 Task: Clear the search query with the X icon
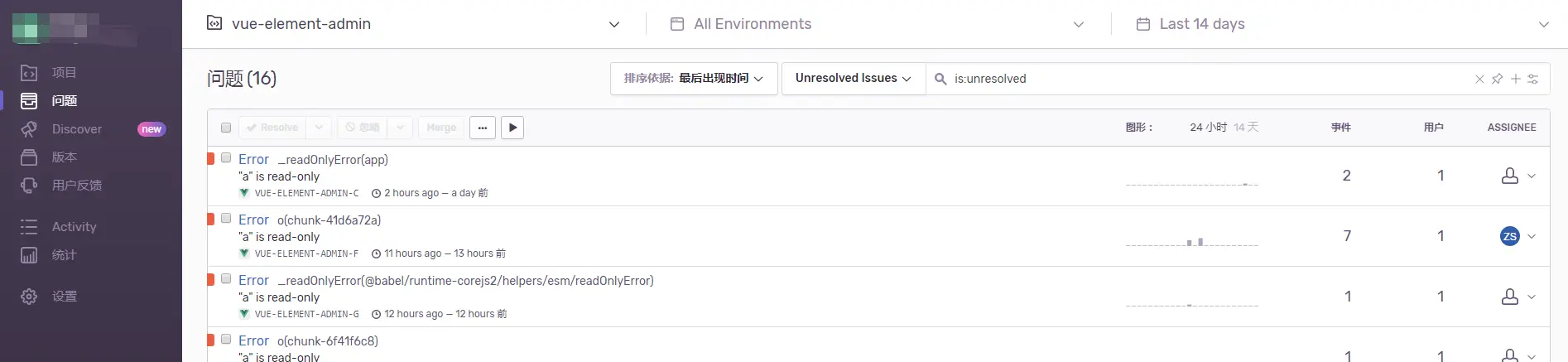pos(1479,80)
